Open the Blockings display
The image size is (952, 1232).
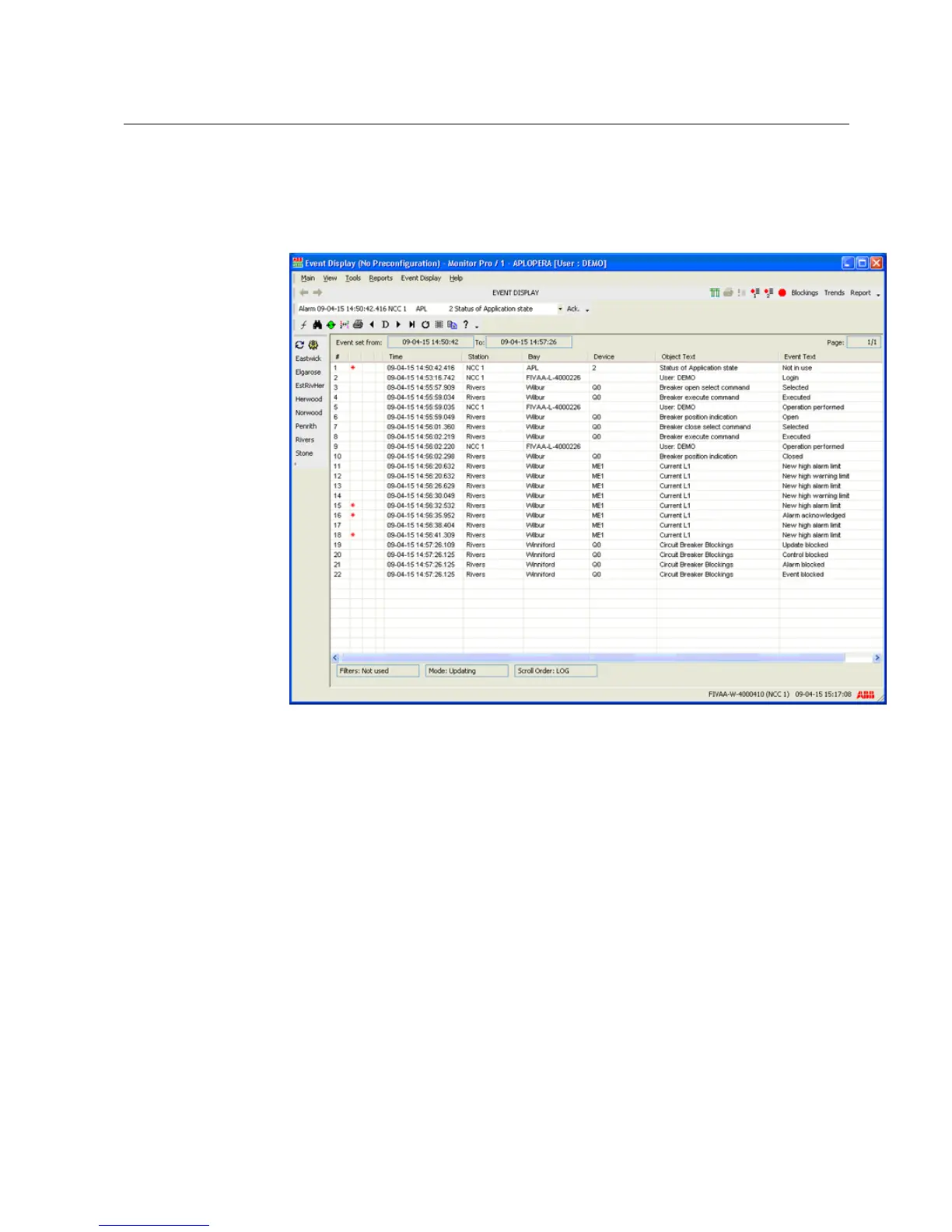click(x=804, y=293)
